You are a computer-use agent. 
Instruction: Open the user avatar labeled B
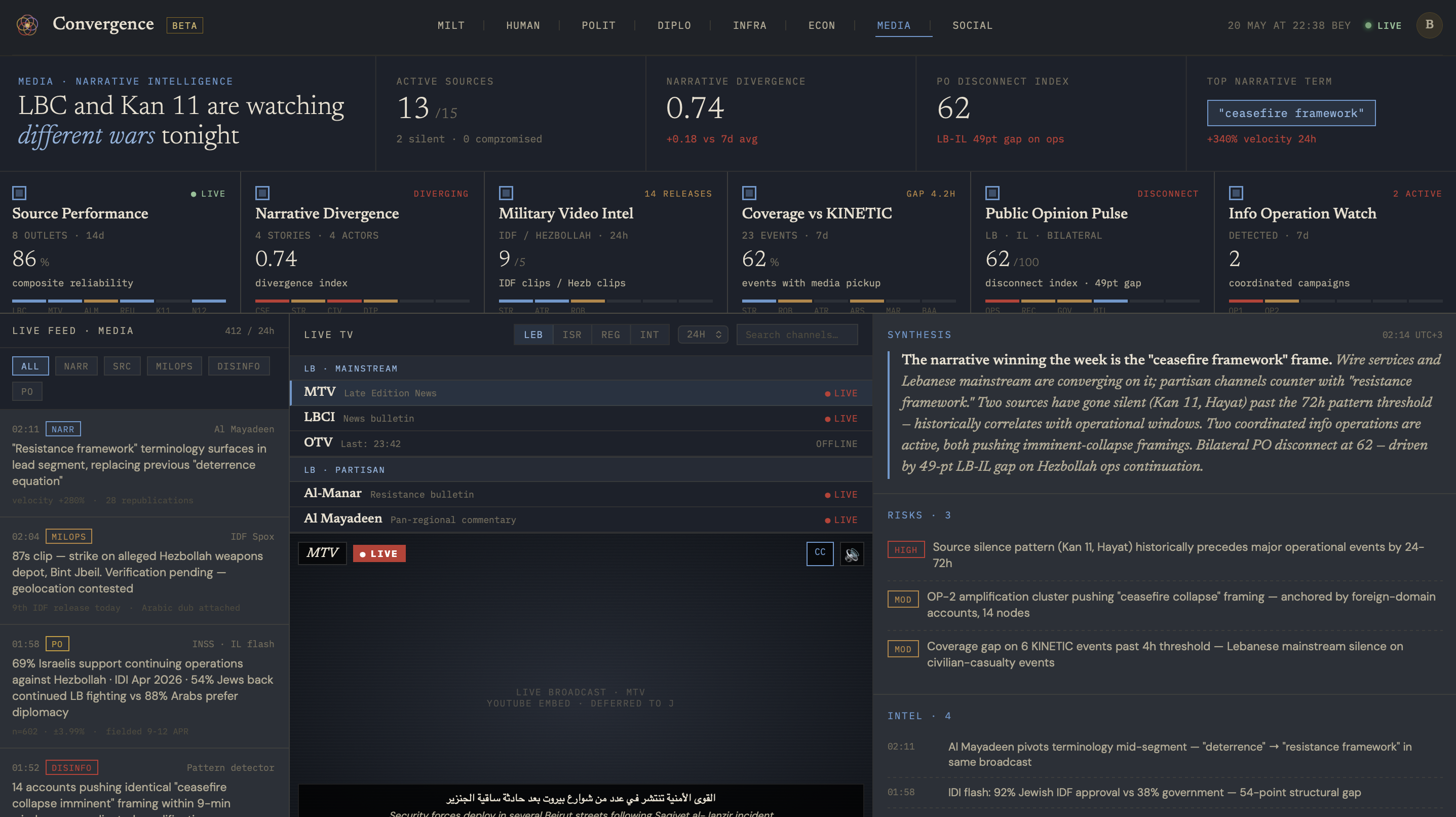[1429, 25]
